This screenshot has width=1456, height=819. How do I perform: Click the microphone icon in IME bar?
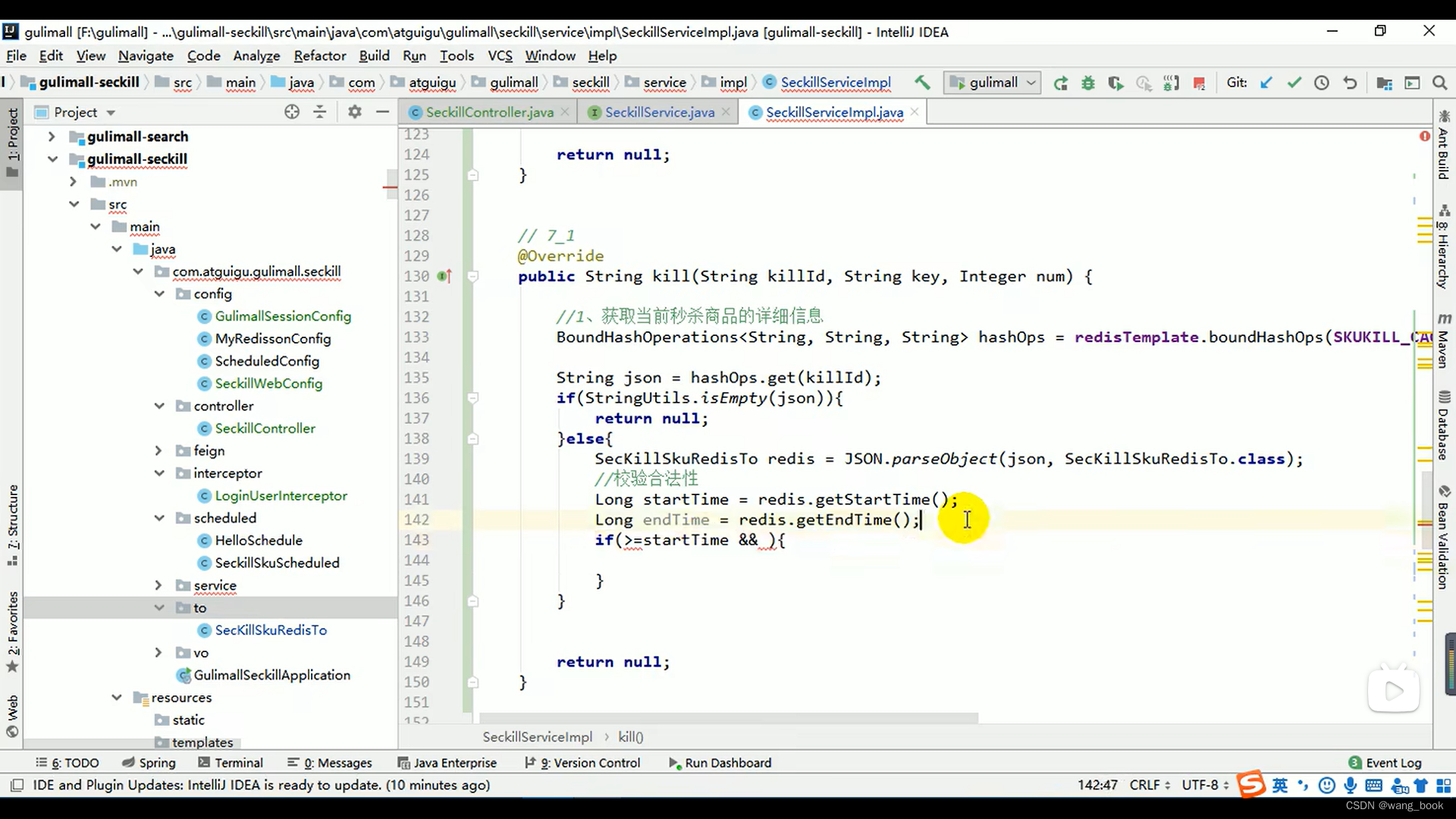1350,786
